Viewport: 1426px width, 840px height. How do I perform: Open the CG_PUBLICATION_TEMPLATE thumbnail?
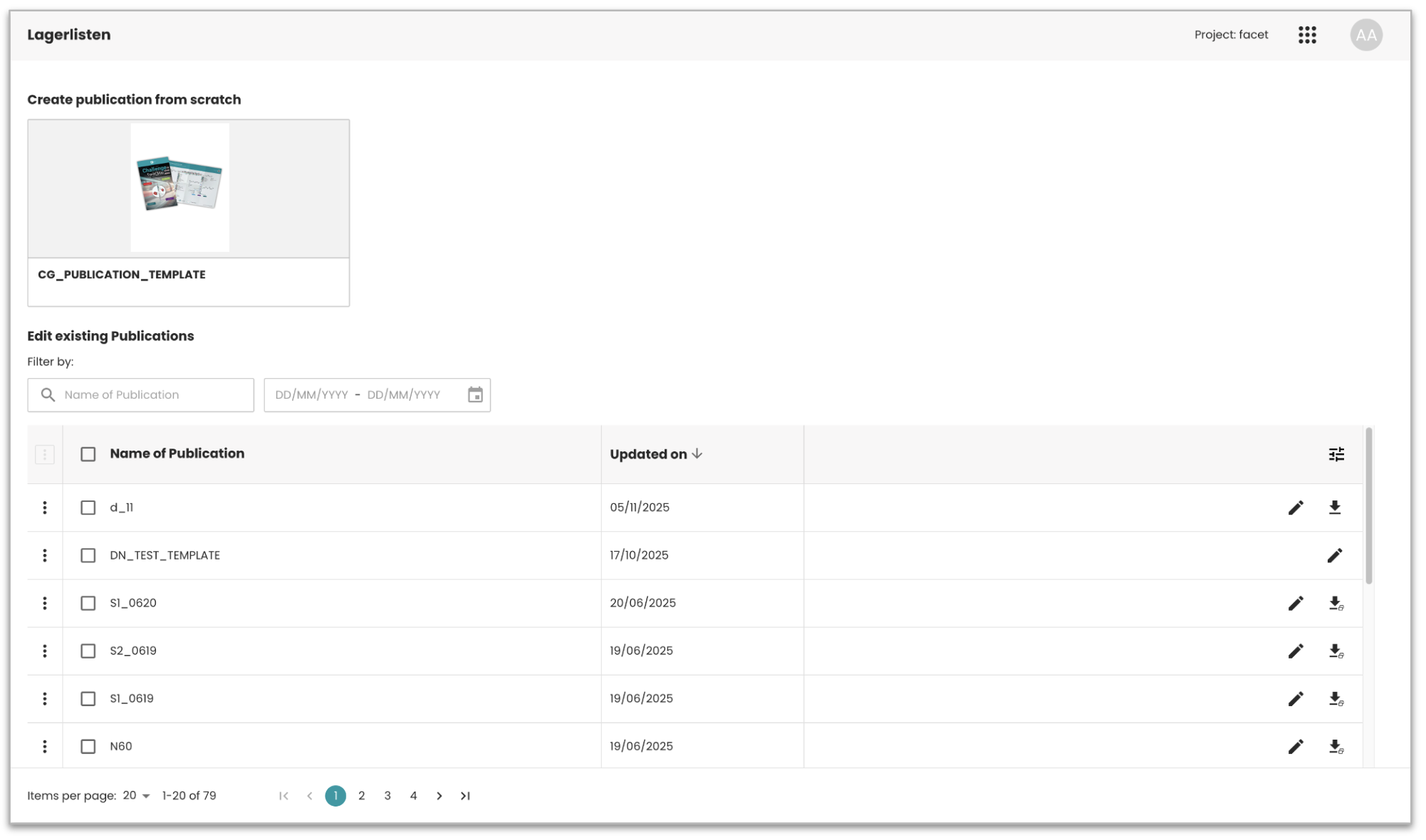pyautogui.click(x=180, y=188)
